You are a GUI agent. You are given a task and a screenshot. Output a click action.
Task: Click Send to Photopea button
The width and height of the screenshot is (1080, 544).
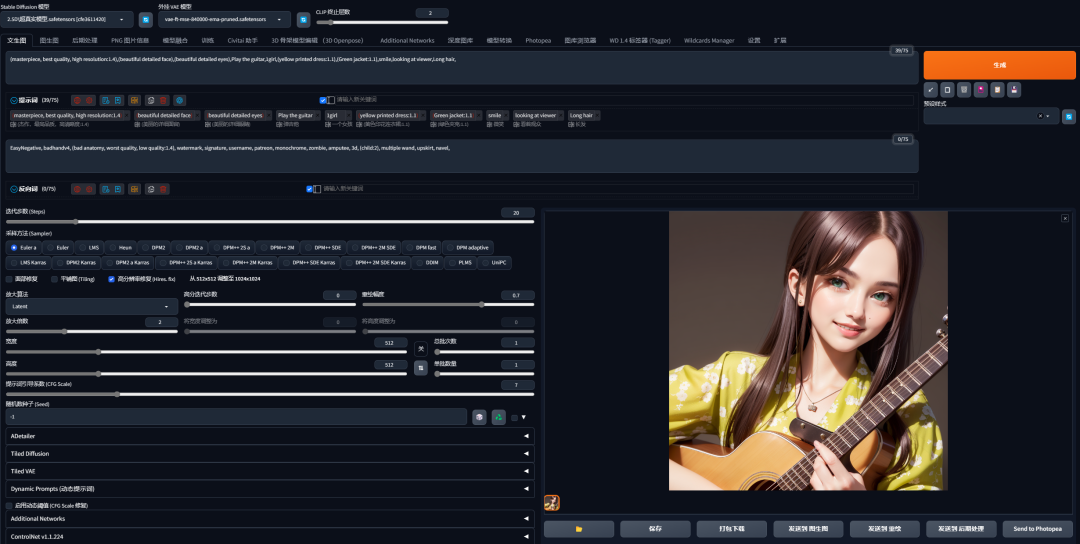[x=1037, y=529]
